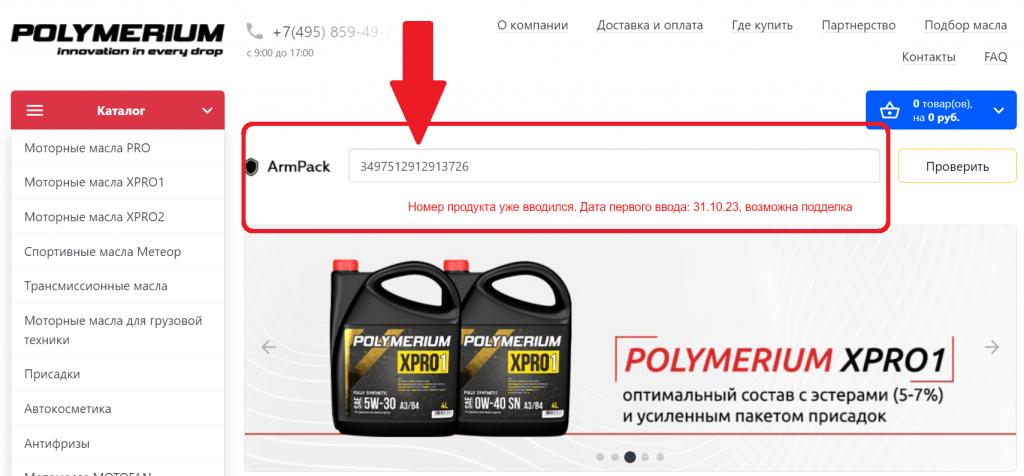
Task: Collapse the Каталог chevron
Action: click(x=207, y=110)
